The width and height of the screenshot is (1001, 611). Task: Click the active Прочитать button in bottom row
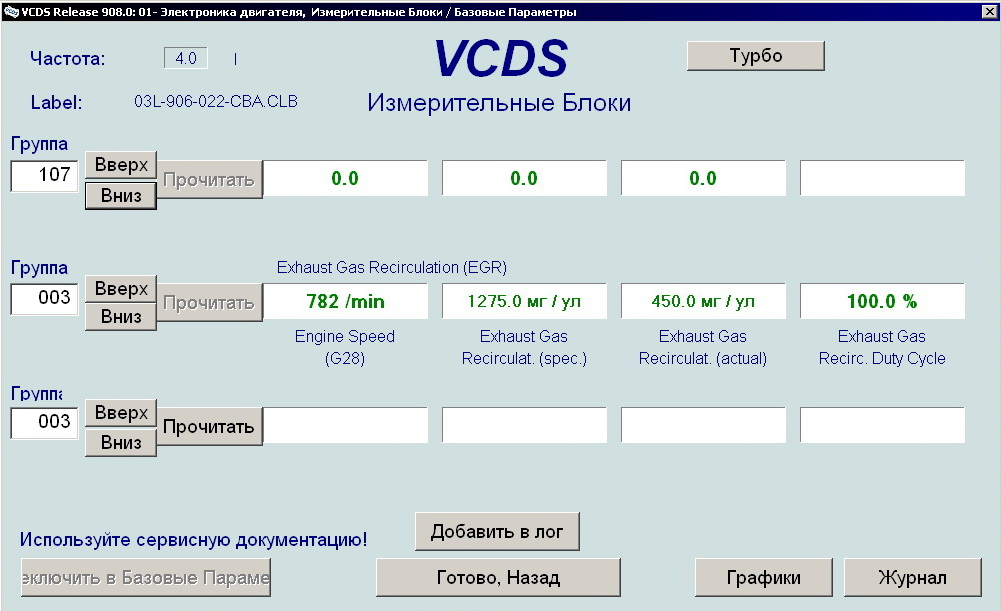pyautogui.click(x=209, y=426)
